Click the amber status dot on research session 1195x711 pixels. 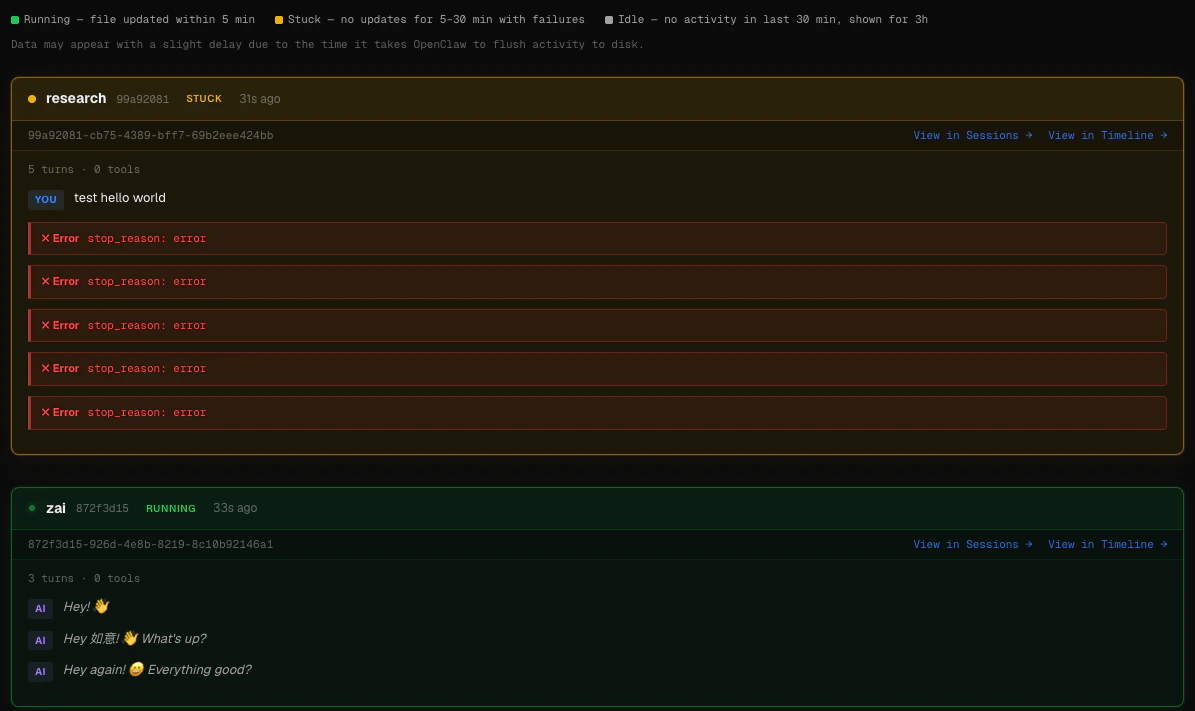coord(34,98)
